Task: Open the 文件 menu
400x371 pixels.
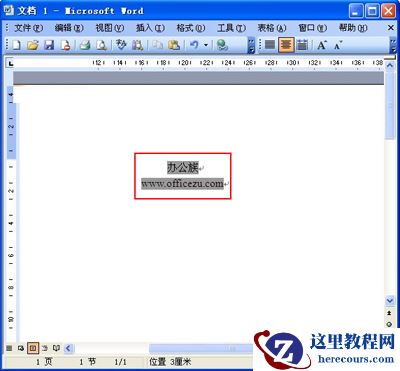Action: click(x=28, y=28)
